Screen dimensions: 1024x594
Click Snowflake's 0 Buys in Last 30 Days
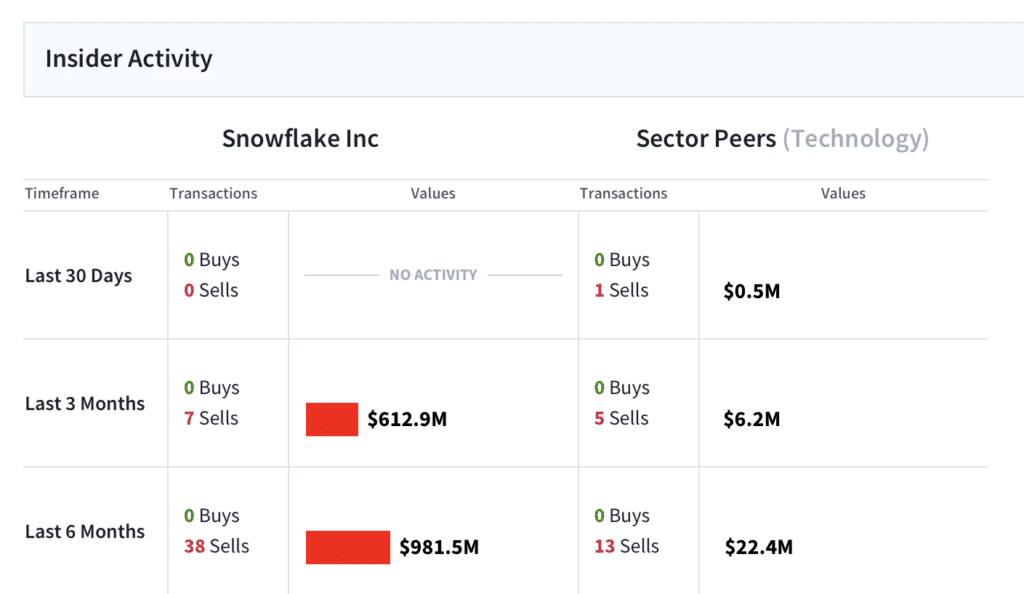(212, 260)
